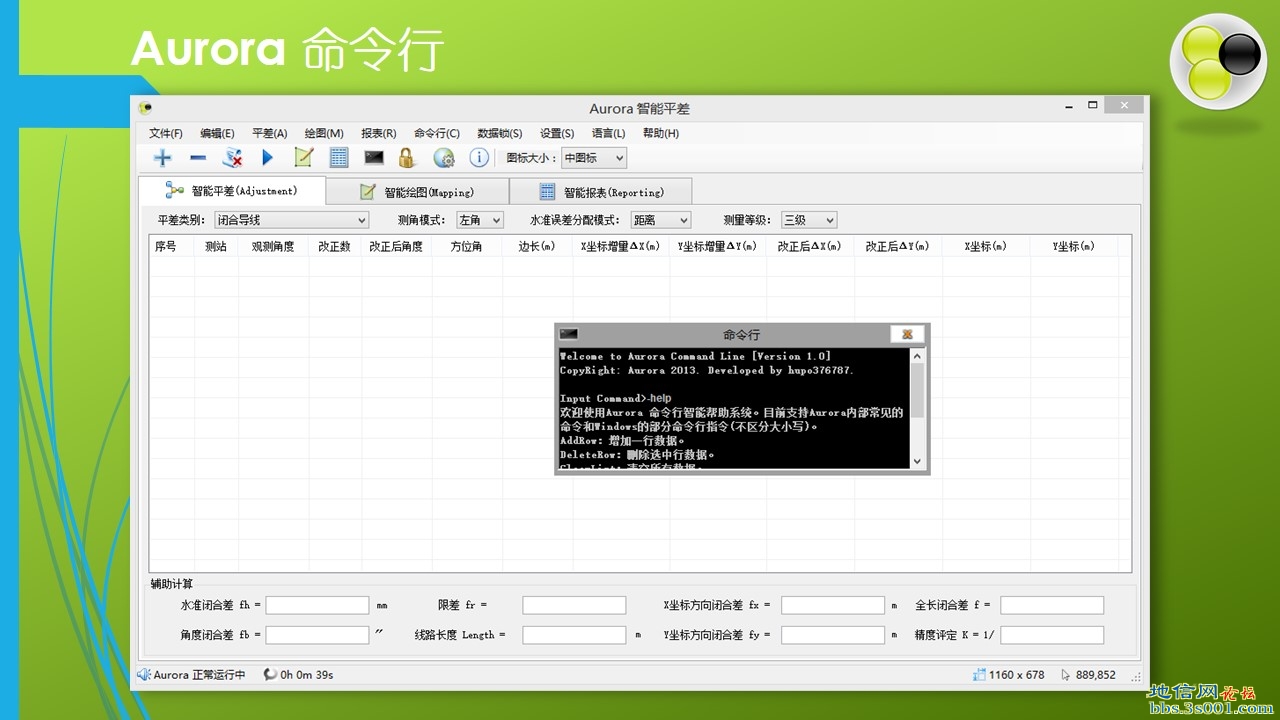Click the 精度评定 K input field

coord(1052,635)
